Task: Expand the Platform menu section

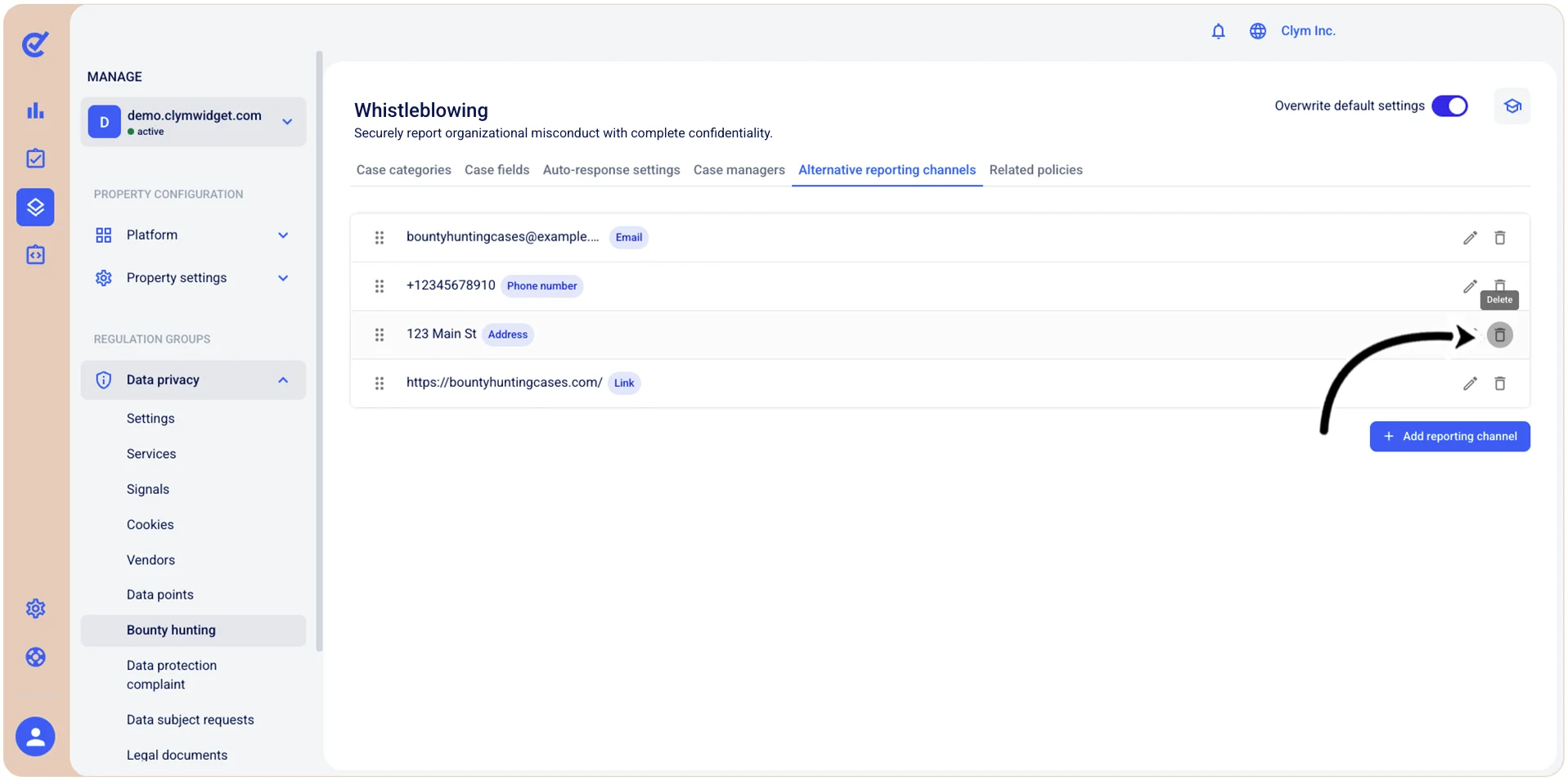Action: 193,236
